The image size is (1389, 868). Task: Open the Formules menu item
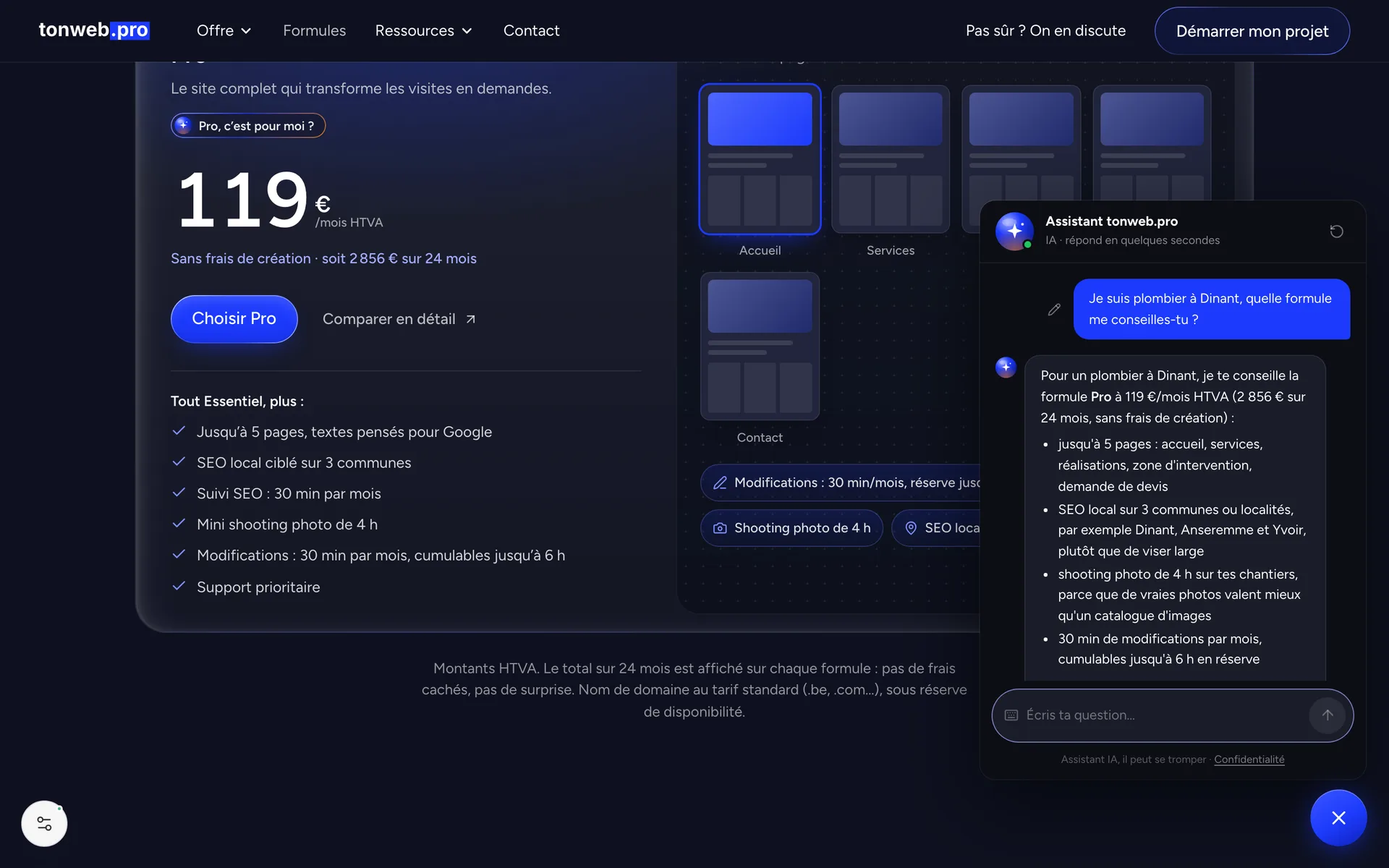tap(314, 30)
